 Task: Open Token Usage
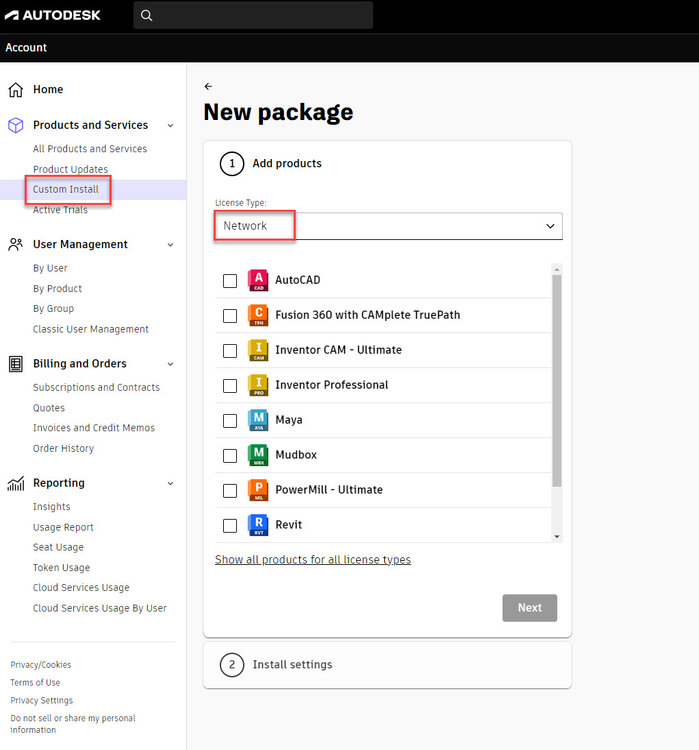coord(61,568)
